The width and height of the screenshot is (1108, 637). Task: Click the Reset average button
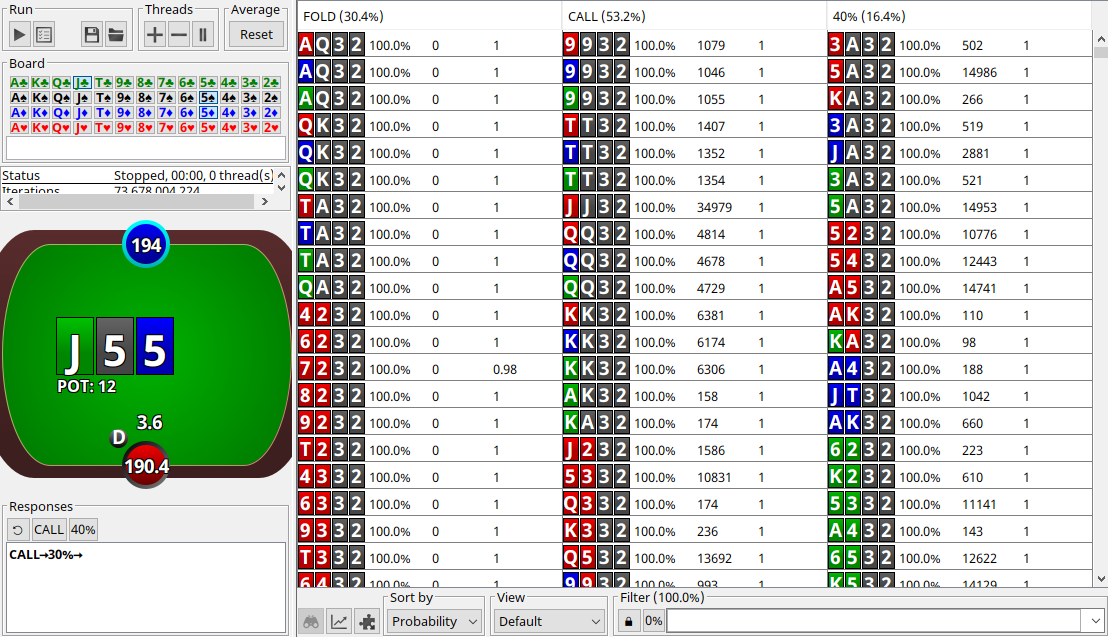(256, 35)
